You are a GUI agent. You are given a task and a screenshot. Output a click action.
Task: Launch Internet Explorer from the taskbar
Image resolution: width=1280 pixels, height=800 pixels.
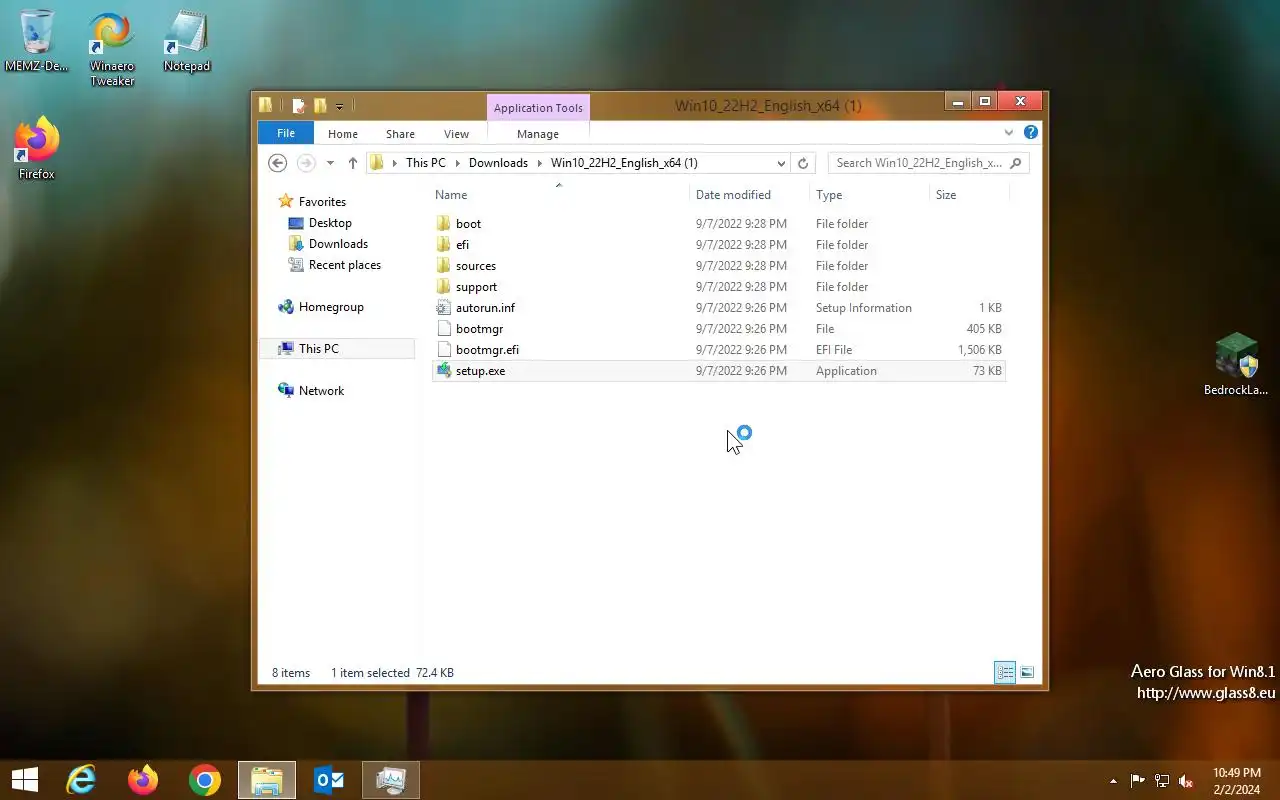tap(81, 780)
